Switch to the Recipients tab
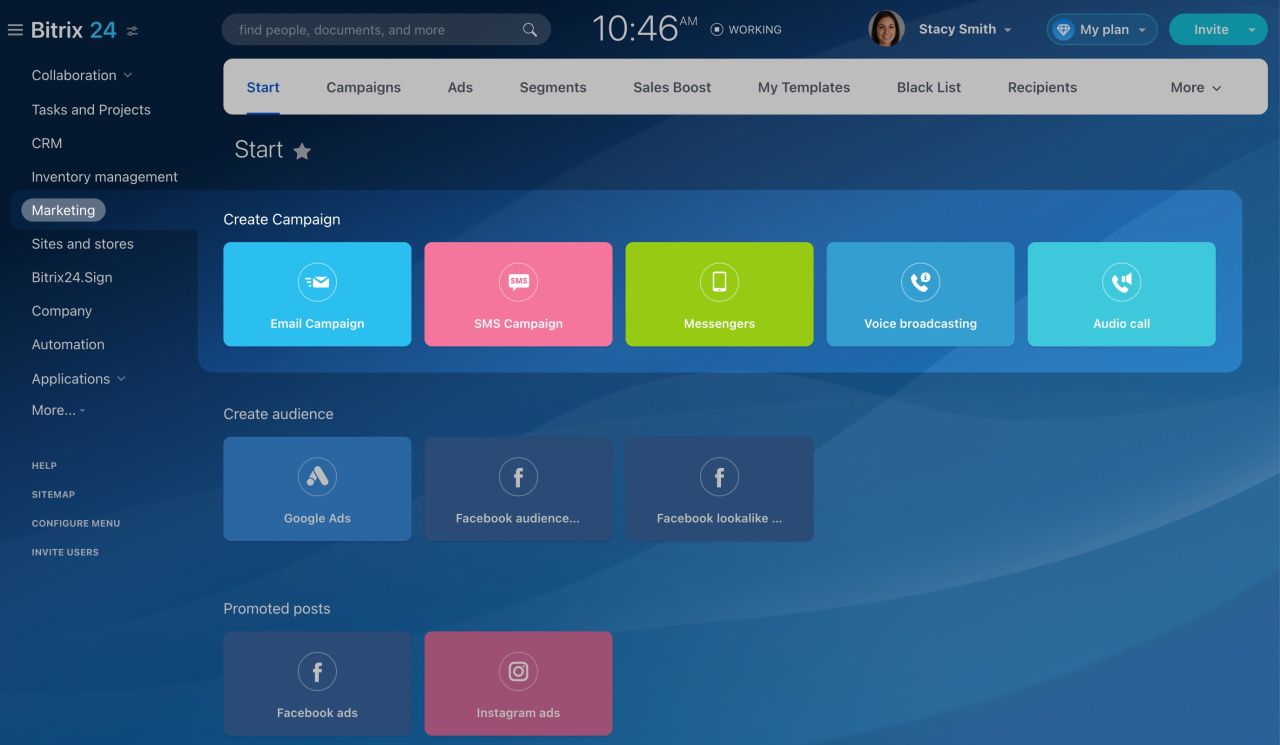 [x=1042, y=88]
